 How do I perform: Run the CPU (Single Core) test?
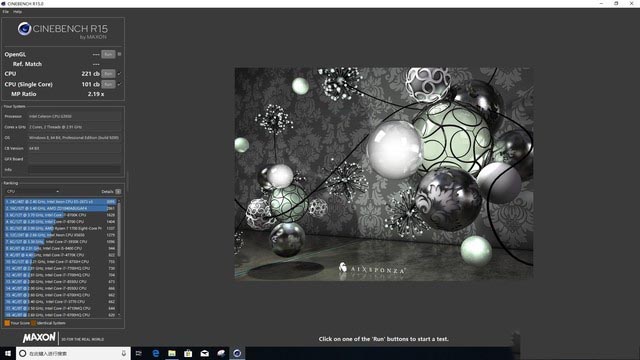108,84
